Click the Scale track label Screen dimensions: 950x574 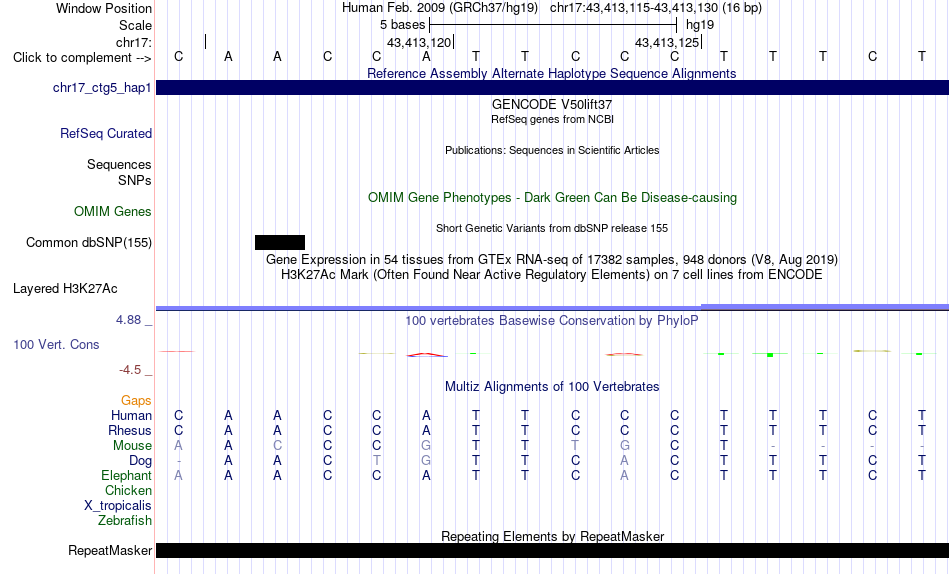click(x=135, y=25)
